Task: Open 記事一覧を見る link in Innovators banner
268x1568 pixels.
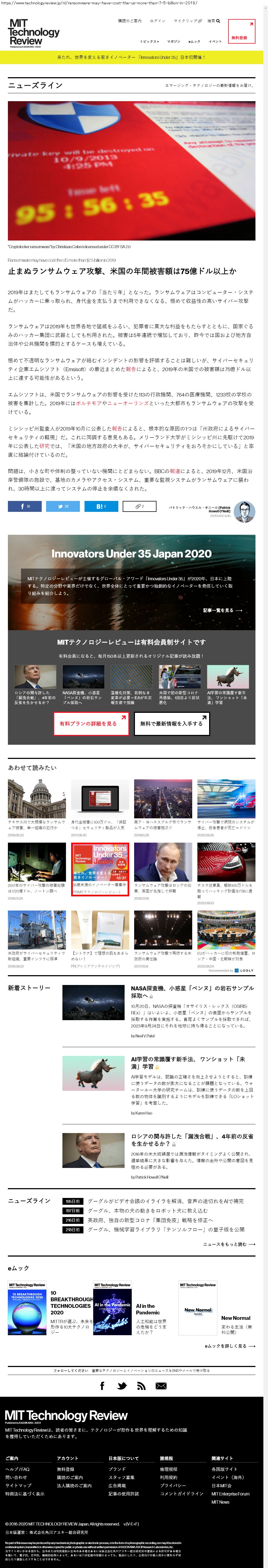Action: point(222,610)
